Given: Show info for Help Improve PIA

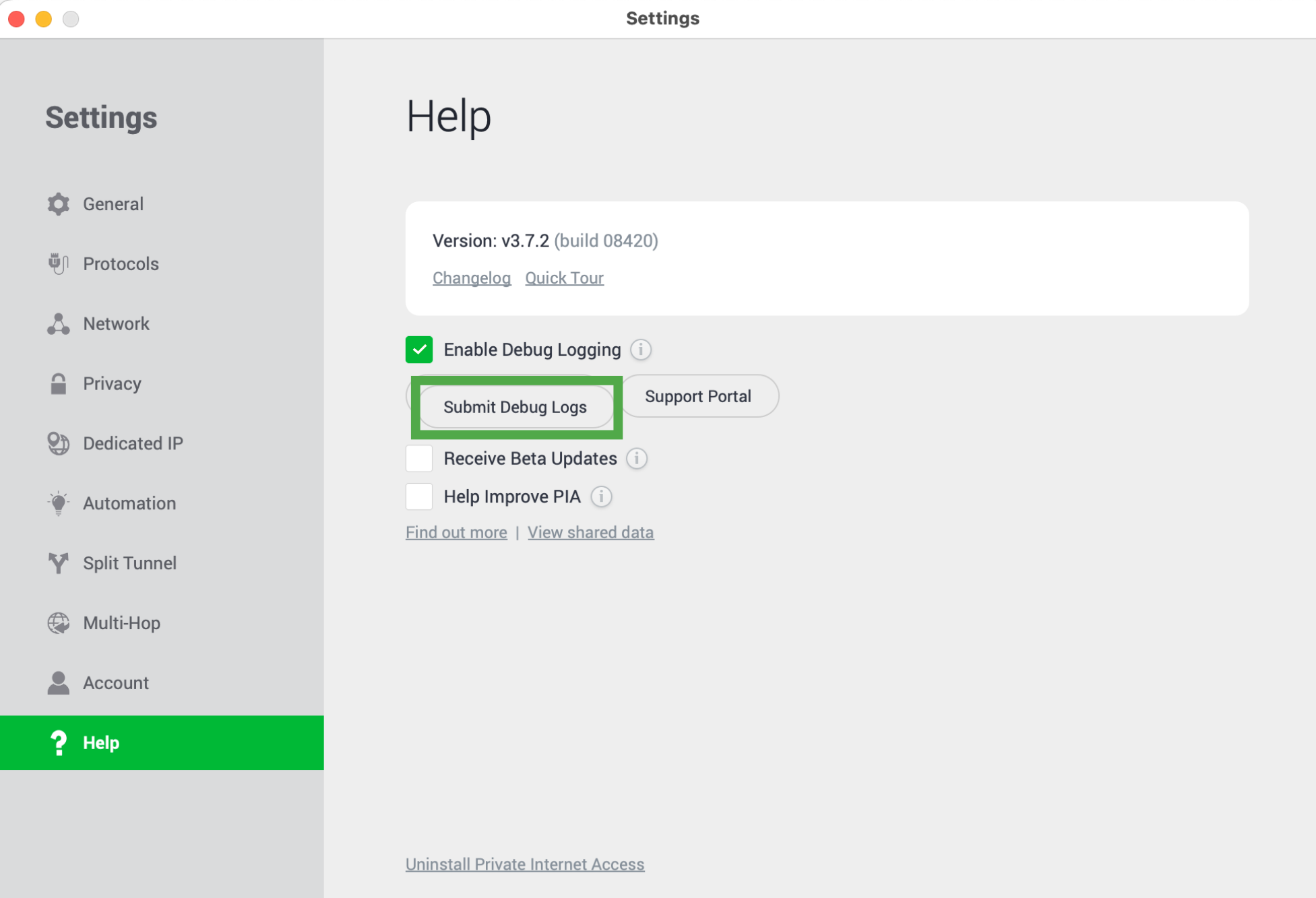Looking at the screenshot, I should click(x=601, y=496).
